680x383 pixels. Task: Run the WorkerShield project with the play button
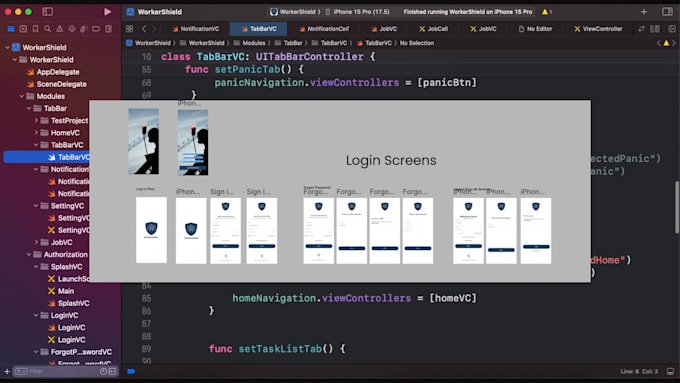(108, 12)
